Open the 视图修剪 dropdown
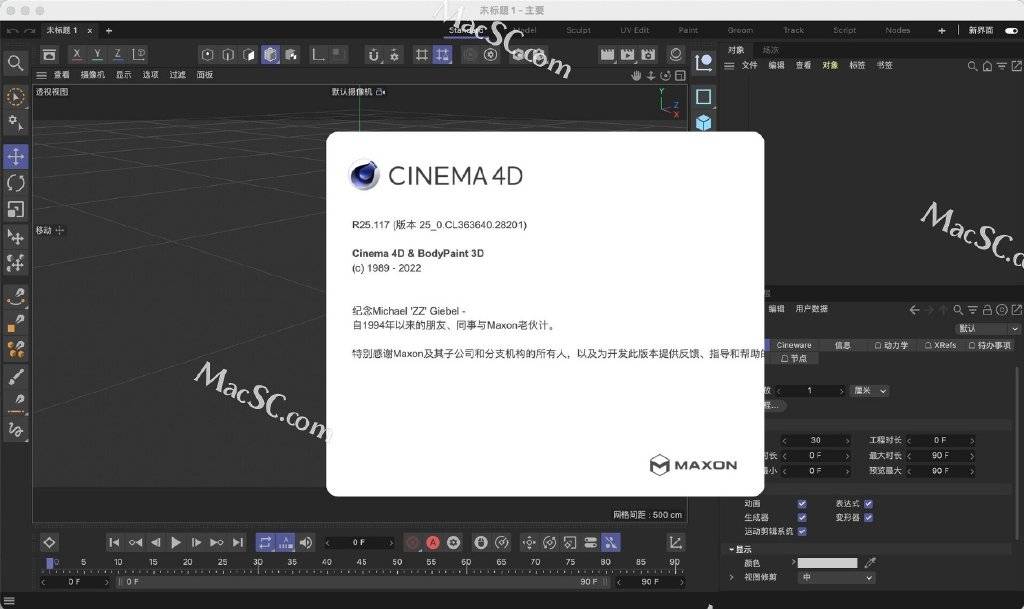This screenshot has width=1024, height=609. click(x=836, y=578)
